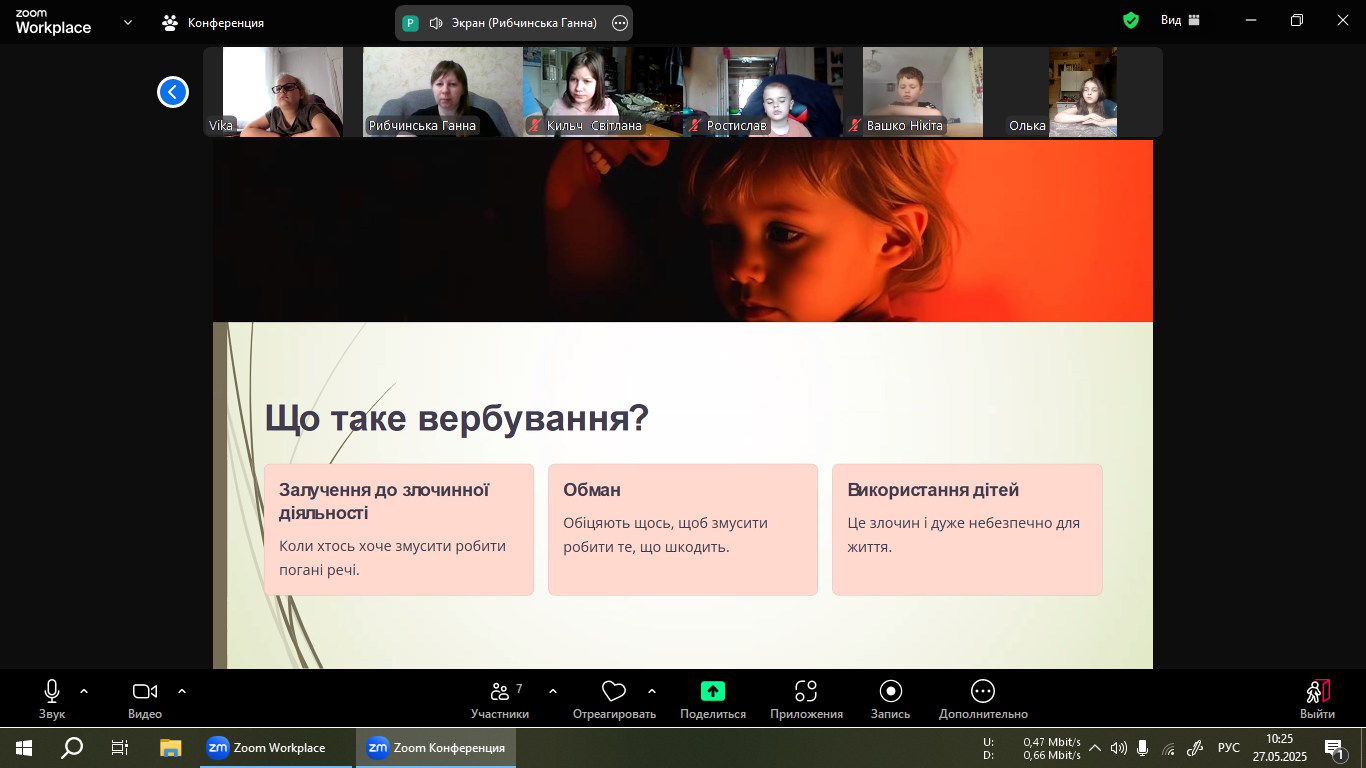Expand video options arrow next to Видео
Viewport: 1366px width, 768px height.
click(x=182, y=691)
